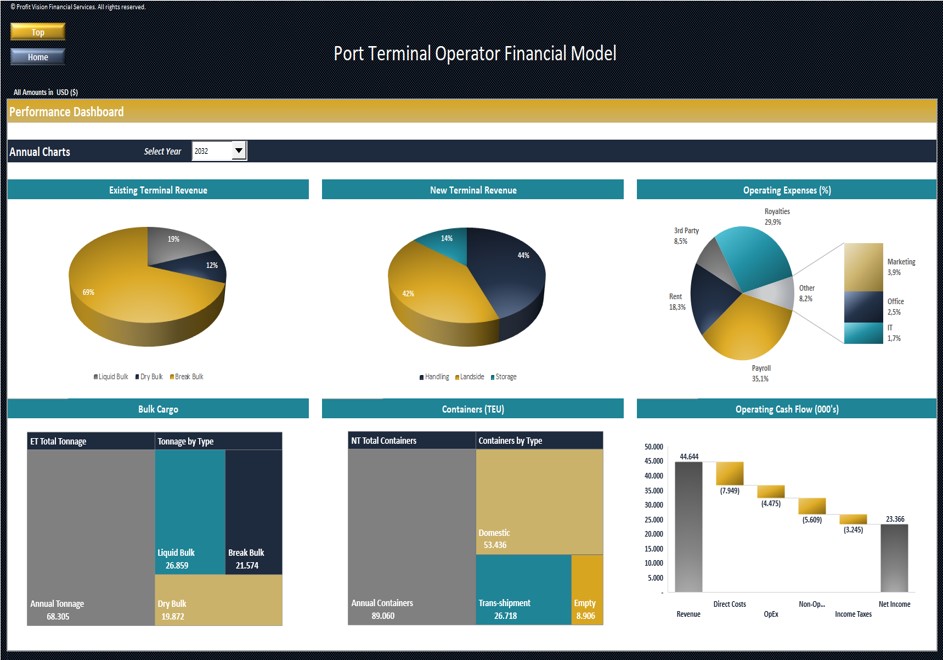The width and height of the screenshot is (943, 660).
Task: Select the Break Bulk legend marker
Action: [171, 376]
